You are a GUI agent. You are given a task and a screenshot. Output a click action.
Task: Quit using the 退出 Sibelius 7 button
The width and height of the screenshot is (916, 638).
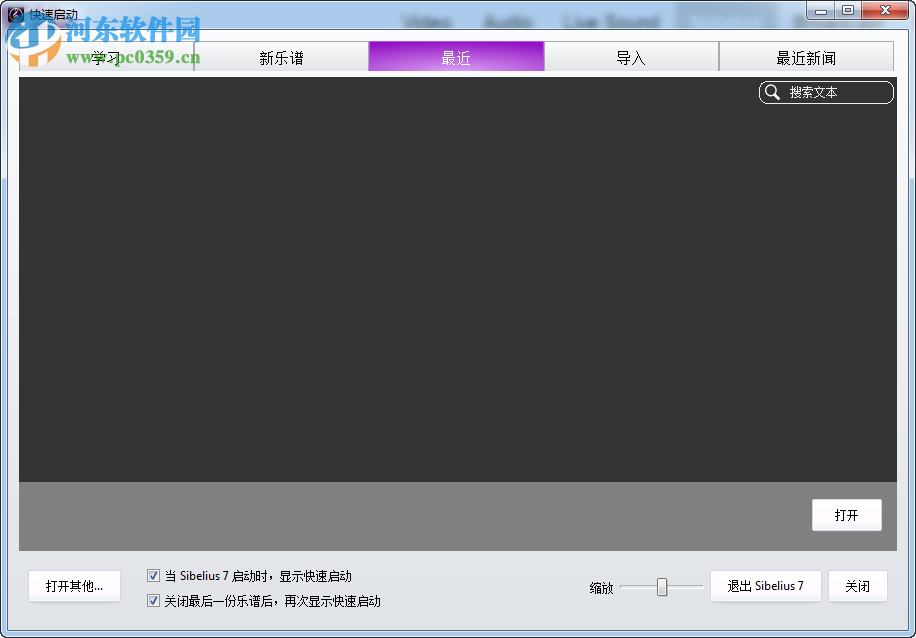(x=765, y=586)
